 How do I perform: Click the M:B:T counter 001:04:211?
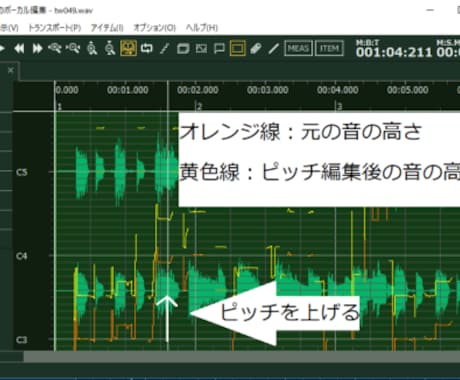[x=394, y=52]
